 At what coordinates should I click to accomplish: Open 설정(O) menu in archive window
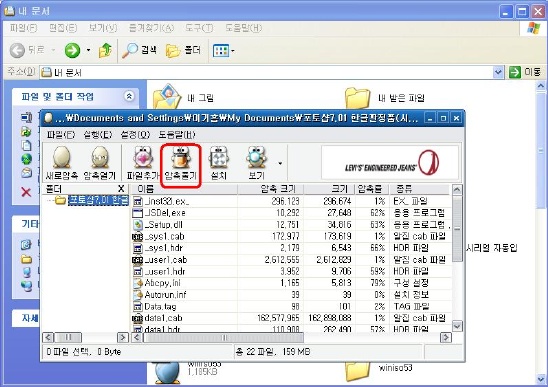(135, 135)
